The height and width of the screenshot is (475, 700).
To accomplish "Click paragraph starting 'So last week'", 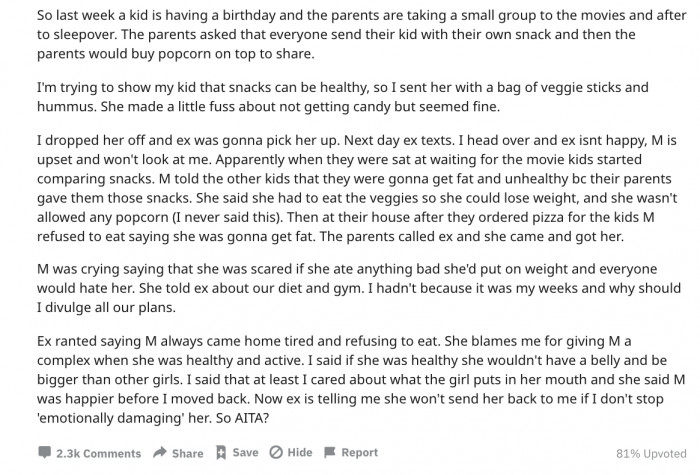I will point(362,34).
